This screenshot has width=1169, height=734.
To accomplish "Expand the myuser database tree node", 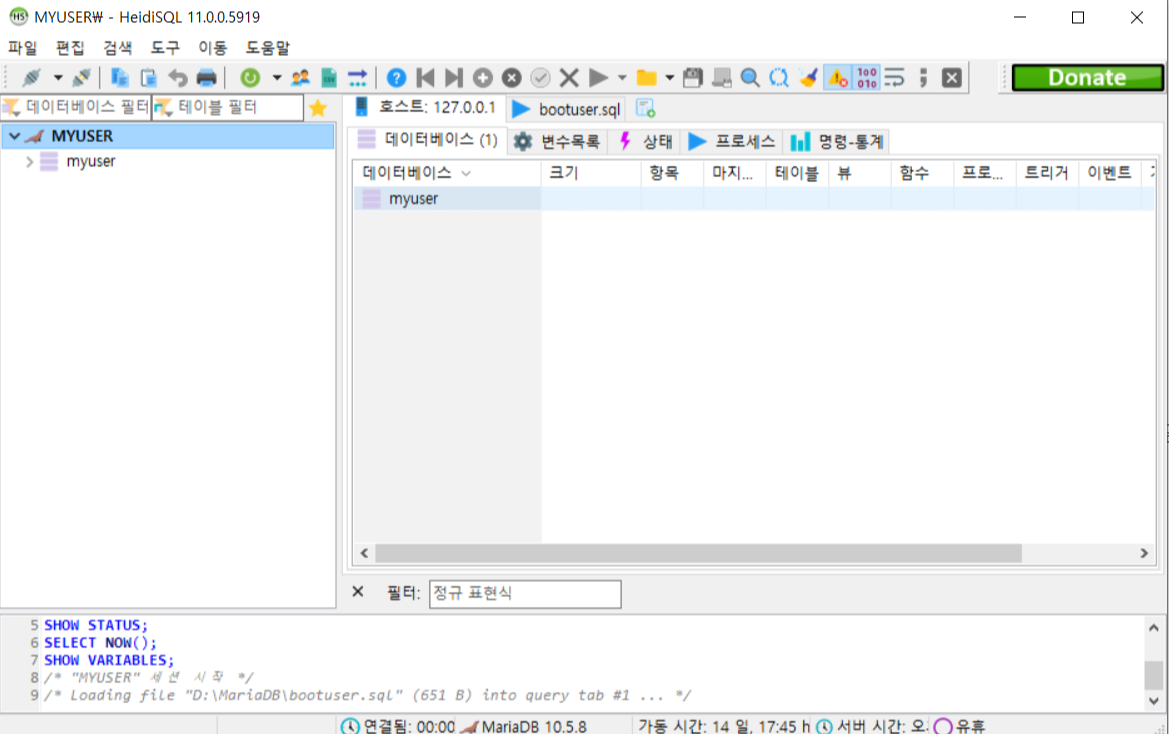I will (29, 162).
